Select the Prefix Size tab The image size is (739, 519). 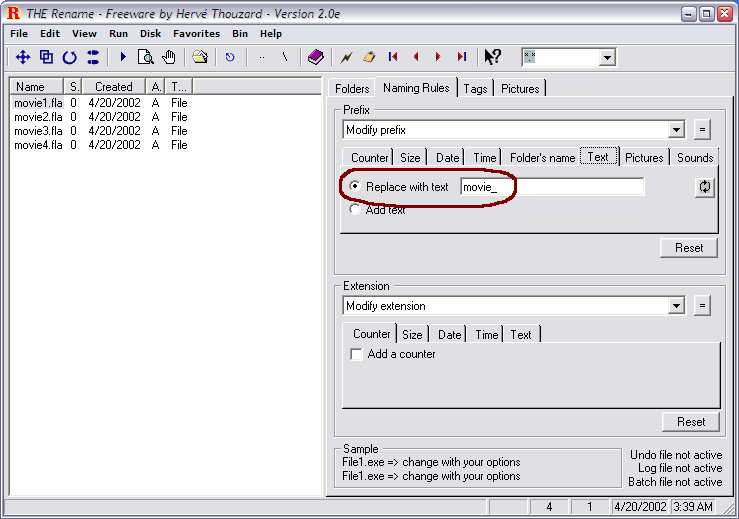(410, 158)
